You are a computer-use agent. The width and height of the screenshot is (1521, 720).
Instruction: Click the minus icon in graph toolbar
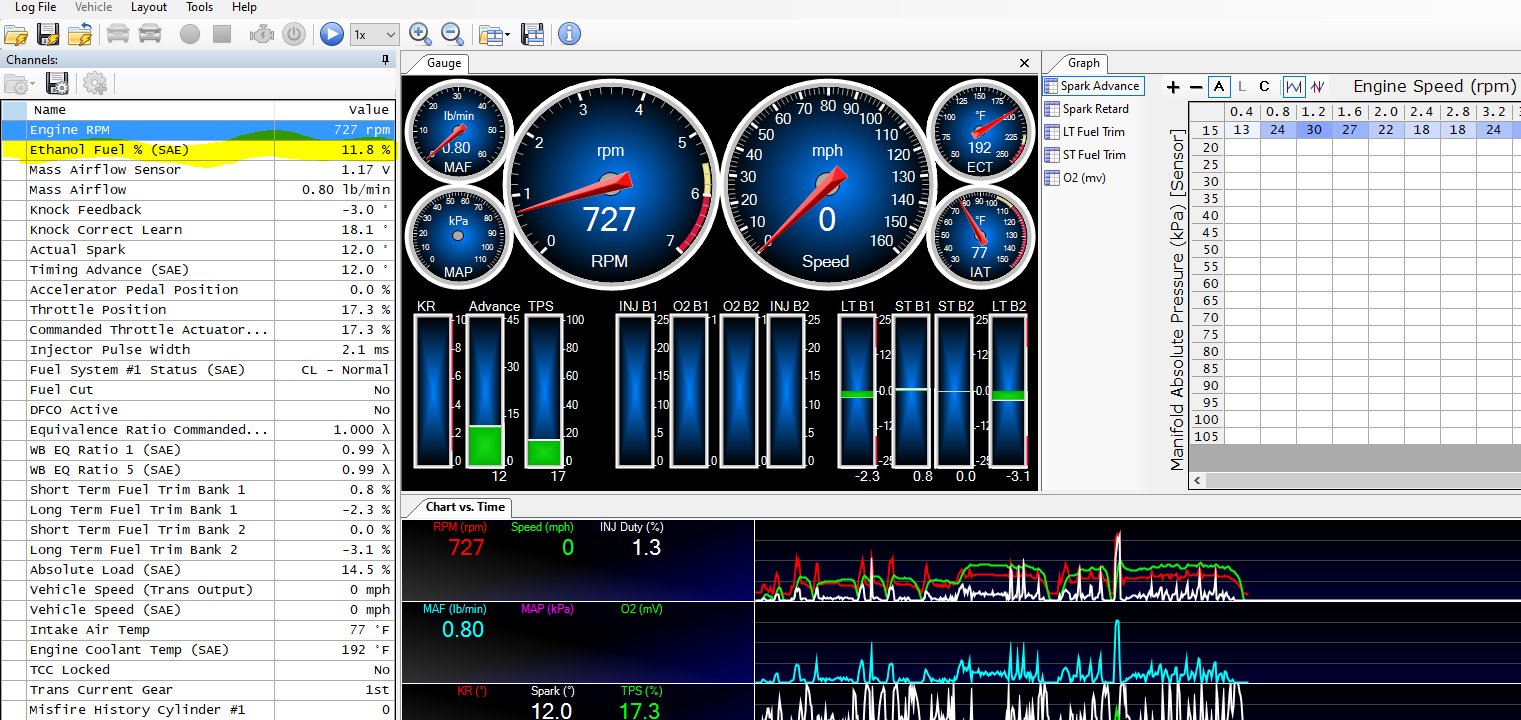point(1196,87)
